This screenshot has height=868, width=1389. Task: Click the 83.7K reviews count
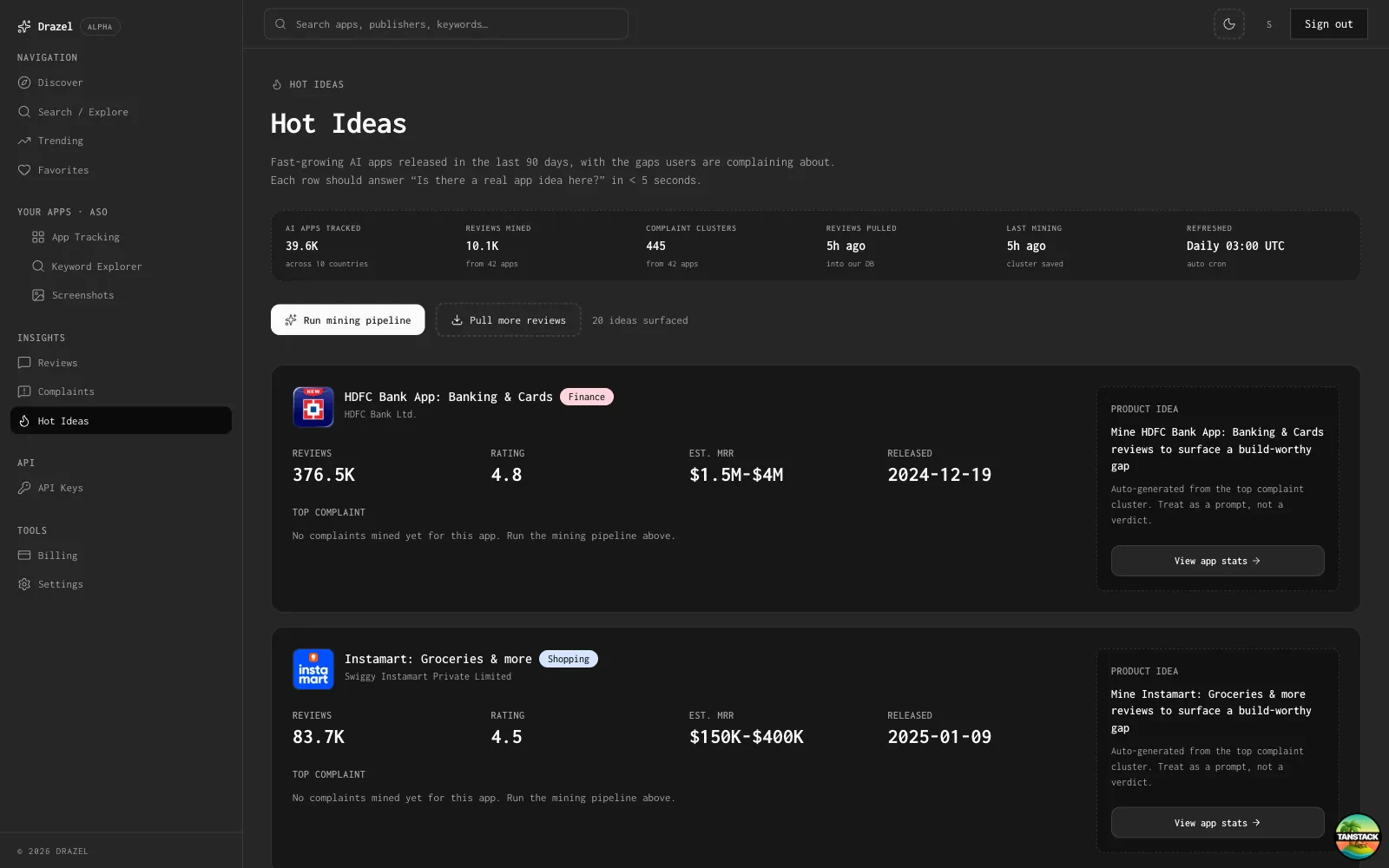click(x=319, y=737)
